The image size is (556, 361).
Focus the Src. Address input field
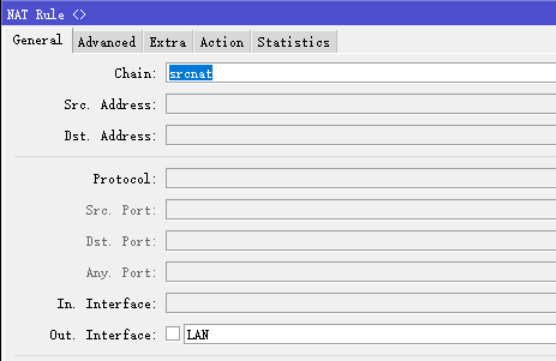361,104
